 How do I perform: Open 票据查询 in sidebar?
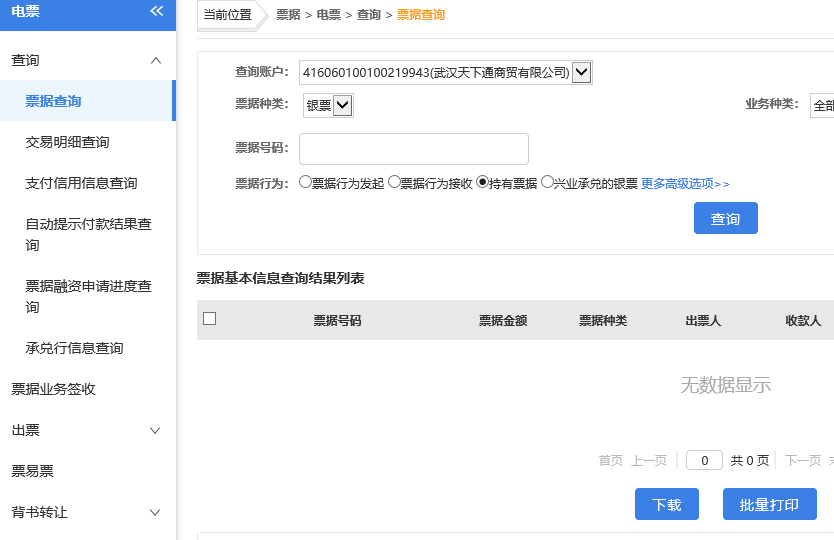[88, 101]
